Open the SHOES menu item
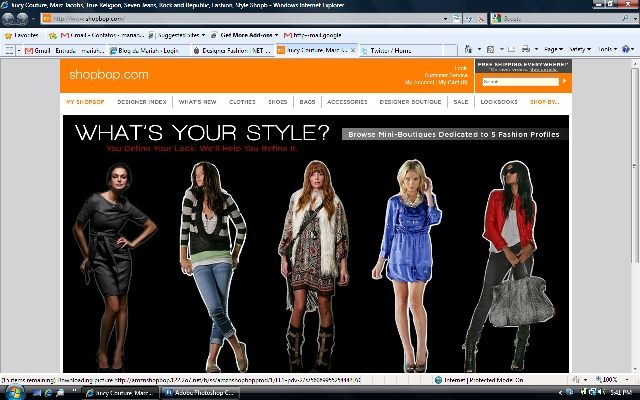 (278, 102)
